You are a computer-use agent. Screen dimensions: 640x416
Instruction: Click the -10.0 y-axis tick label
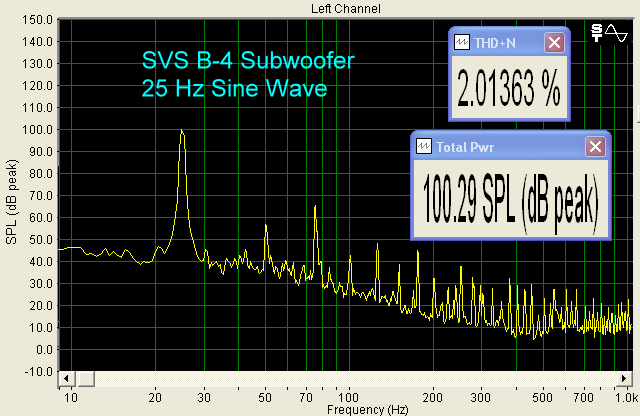[x=39, y=372]
